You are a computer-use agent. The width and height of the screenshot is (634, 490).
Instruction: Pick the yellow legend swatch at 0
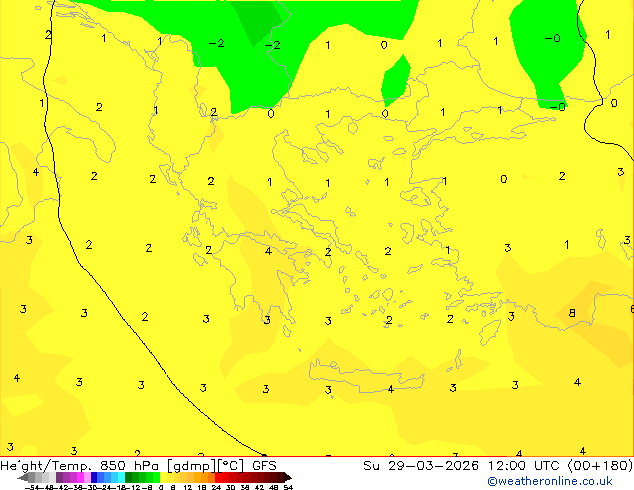pyautogui.click(x=163, y=477)
